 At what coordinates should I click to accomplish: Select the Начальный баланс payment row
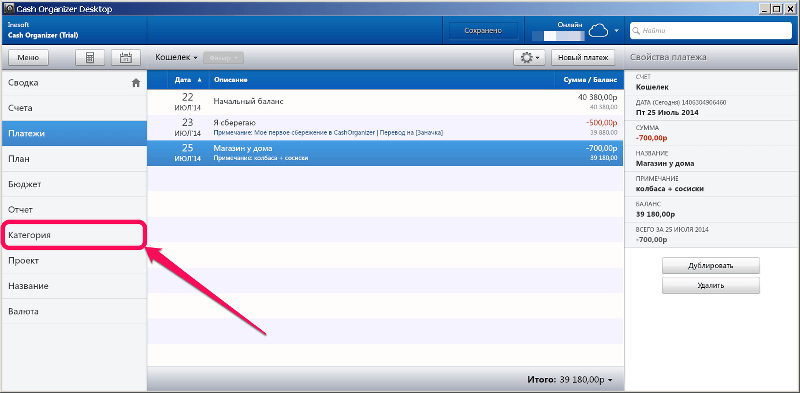pyautogui.click(x=385, y=102)
